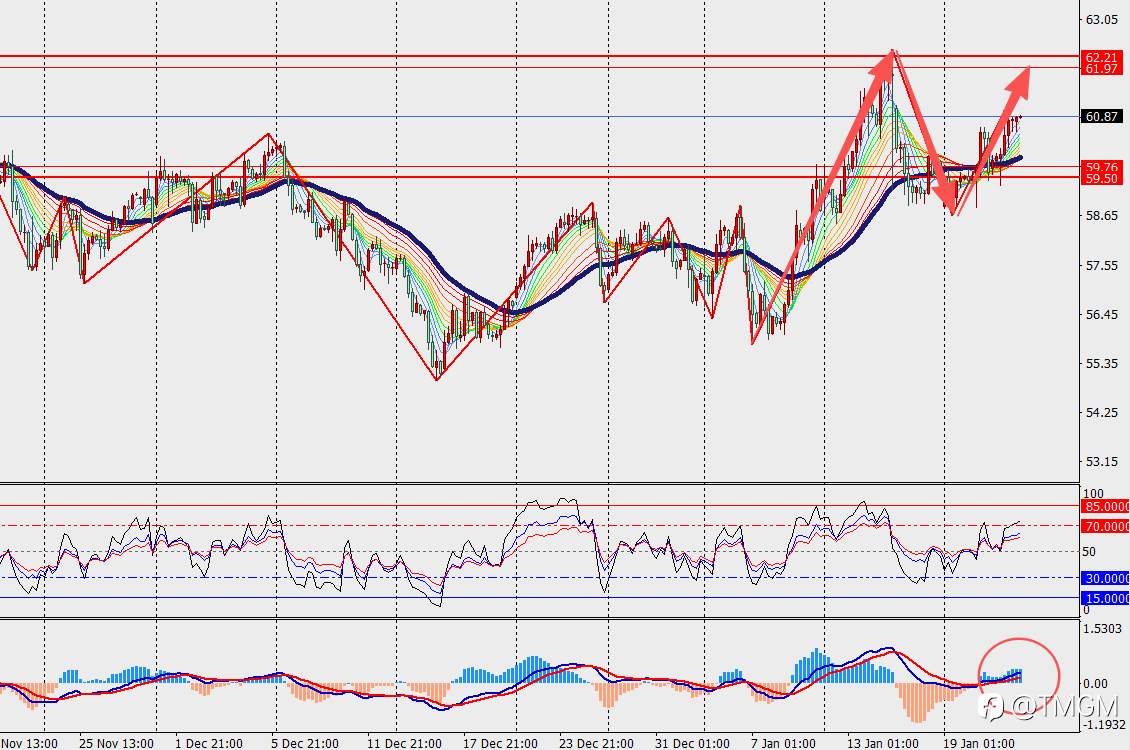Click the 63.05 price axis label
The image size is (1130, 750).
click(x=1102, y=19)
